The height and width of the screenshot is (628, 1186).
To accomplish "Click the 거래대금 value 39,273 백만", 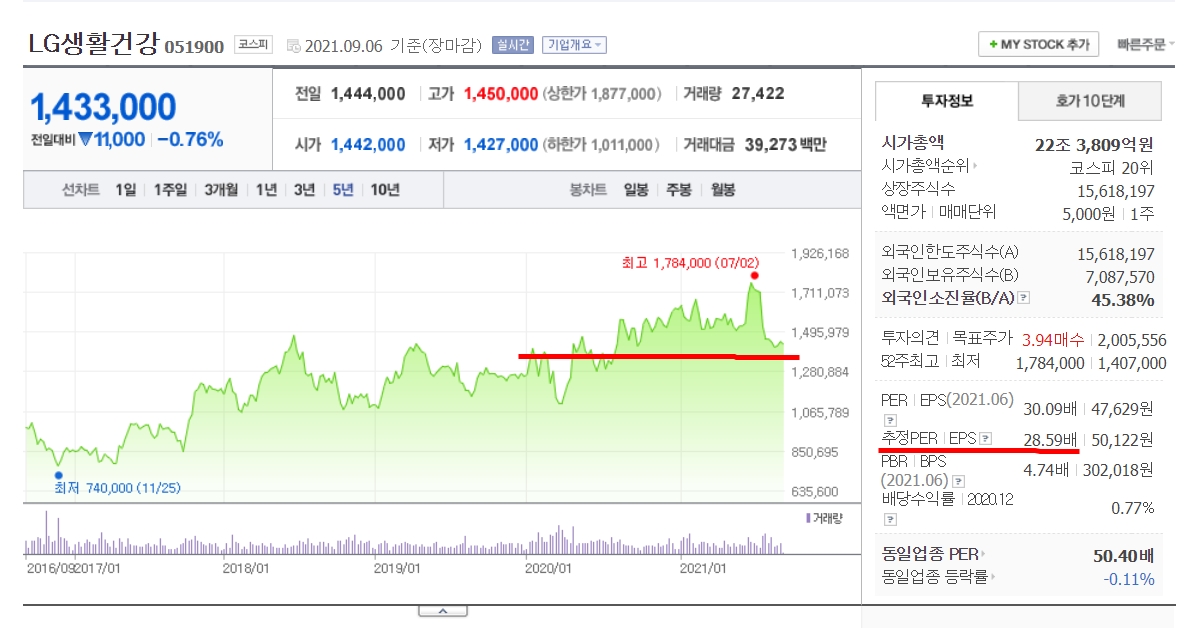I will click(786, 145).
